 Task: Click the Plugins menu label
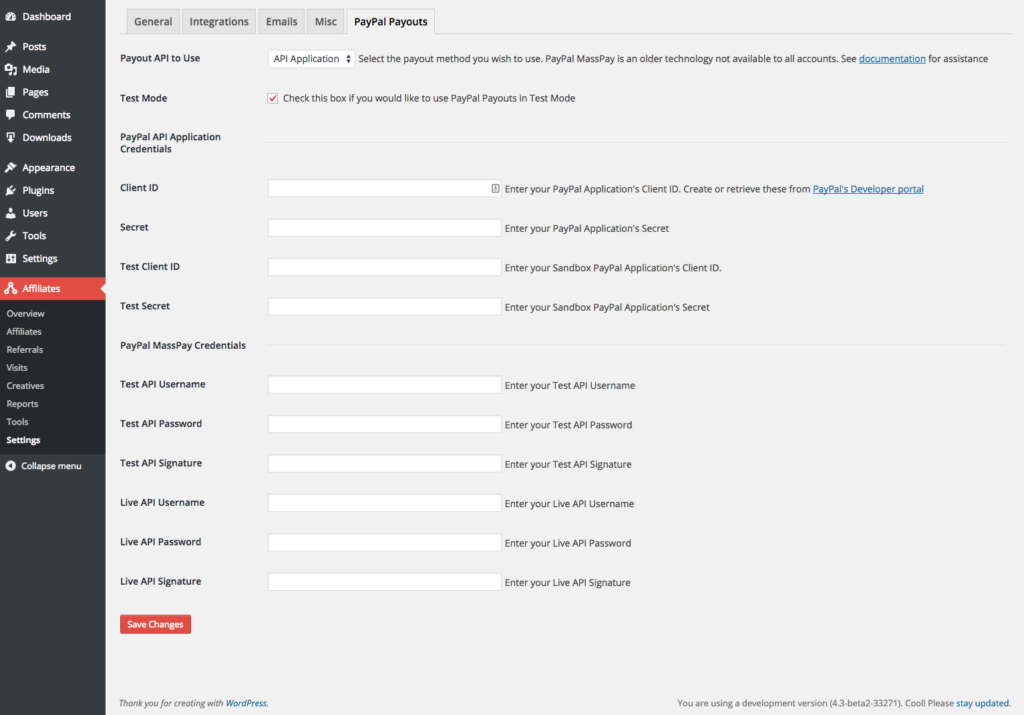pos(38,190)
